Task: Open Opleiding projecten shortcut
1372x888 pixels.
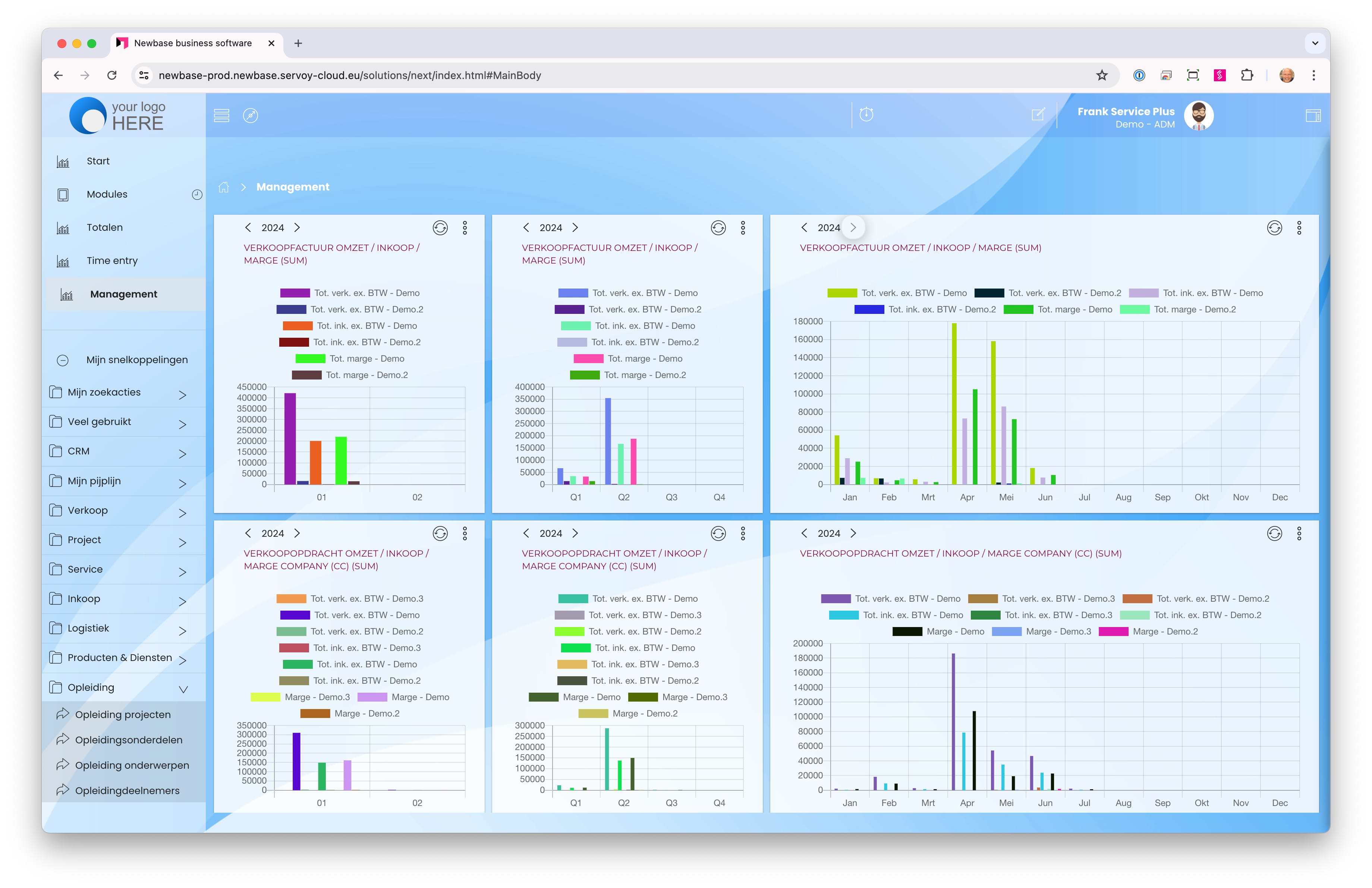Action: pos(122,715)
